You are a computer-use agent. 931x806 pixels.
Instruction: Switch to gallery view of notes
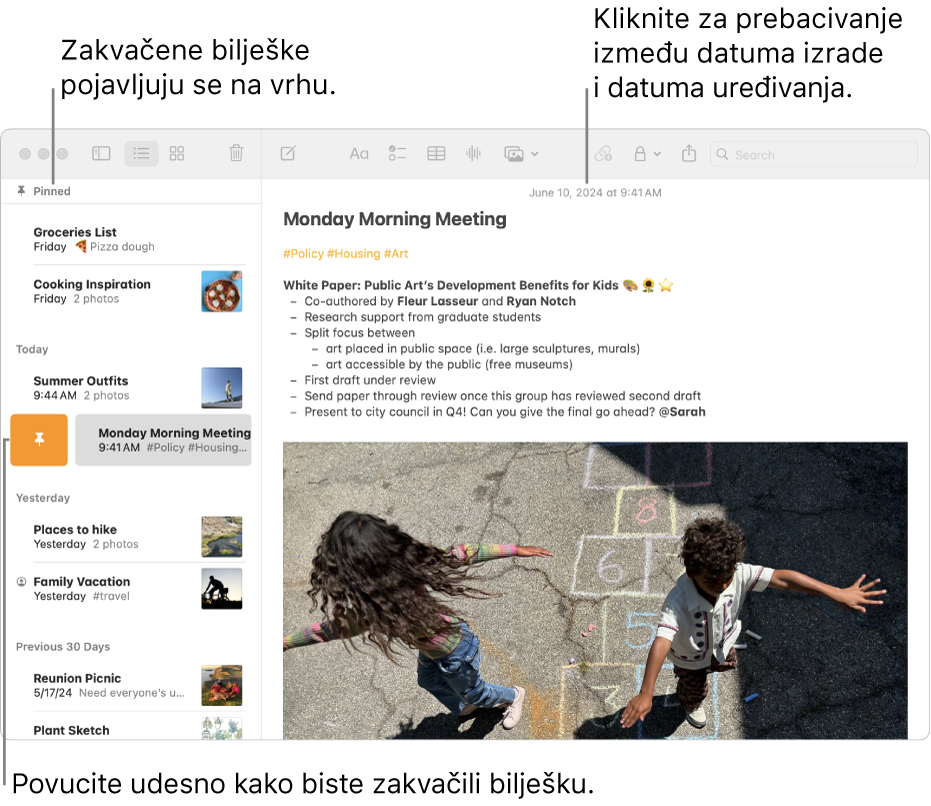click(177, 154)
